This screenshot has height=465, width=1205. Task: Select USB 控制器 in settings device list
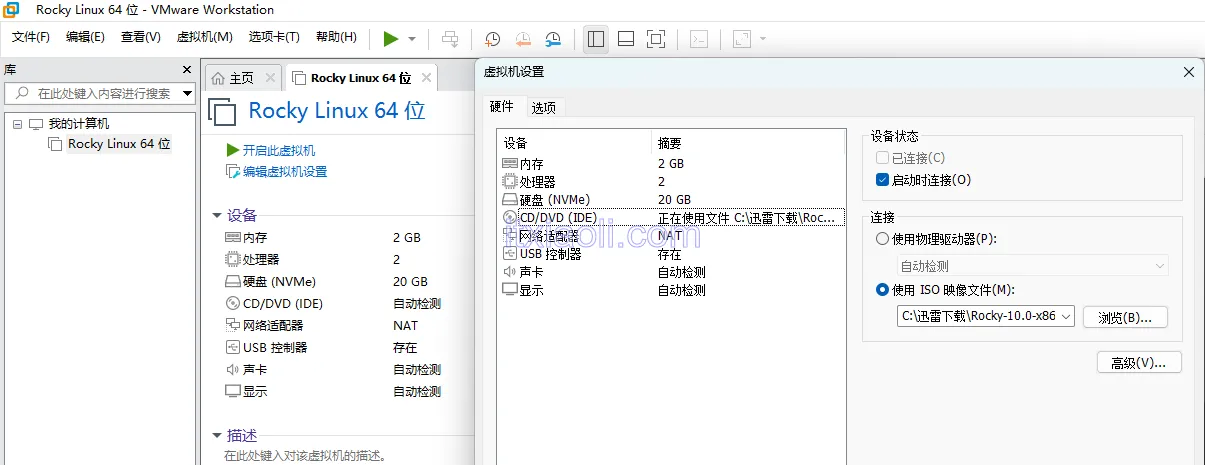[x=672, y=254]
